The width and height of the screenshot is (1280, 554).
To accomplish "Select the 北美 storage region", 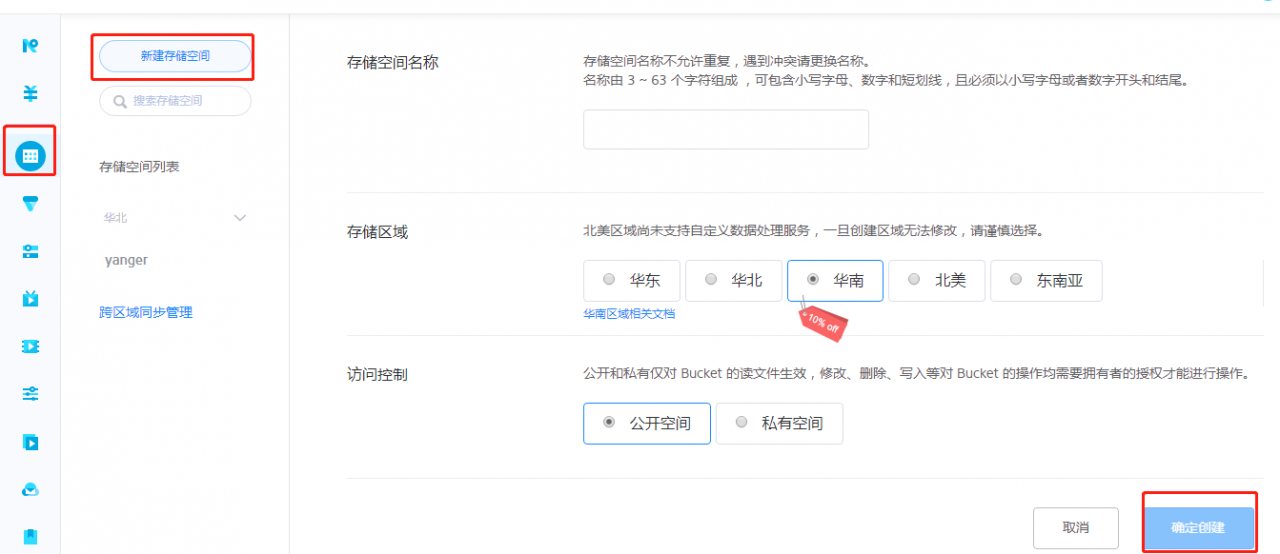I will coord(936,281).
